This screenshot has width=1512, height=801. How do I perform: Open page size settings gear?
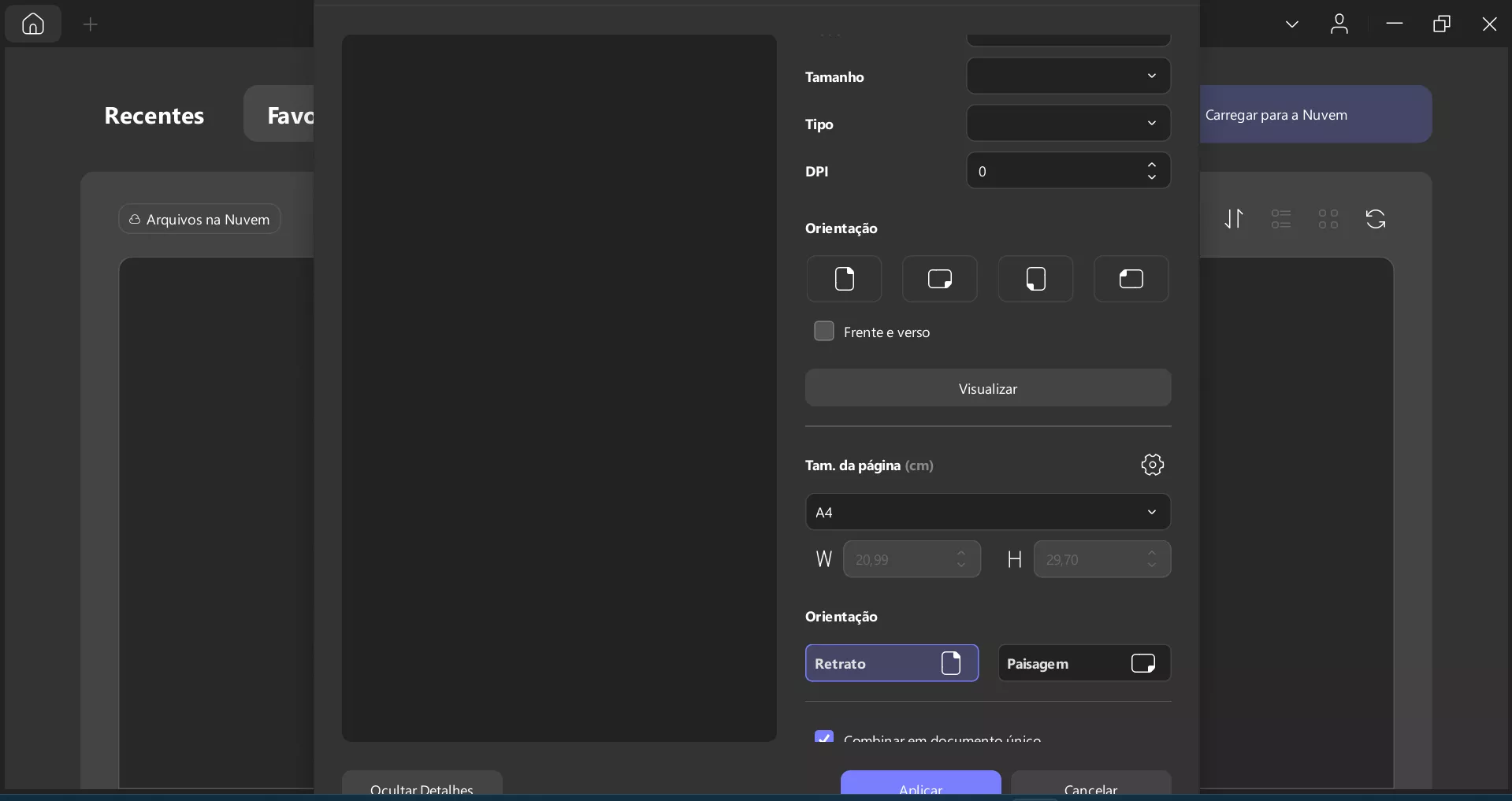point(1152,465)
